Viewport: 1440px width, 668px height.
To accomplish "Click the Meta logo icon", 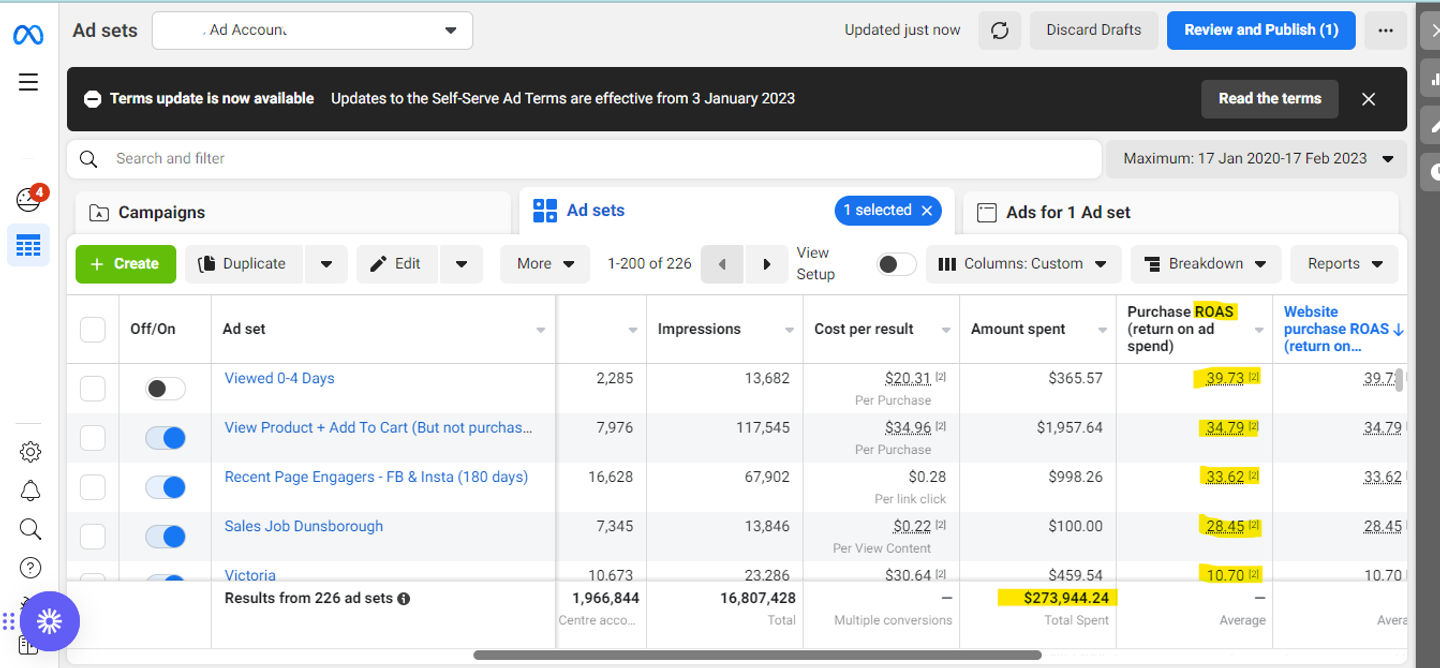I will point(28,35).
